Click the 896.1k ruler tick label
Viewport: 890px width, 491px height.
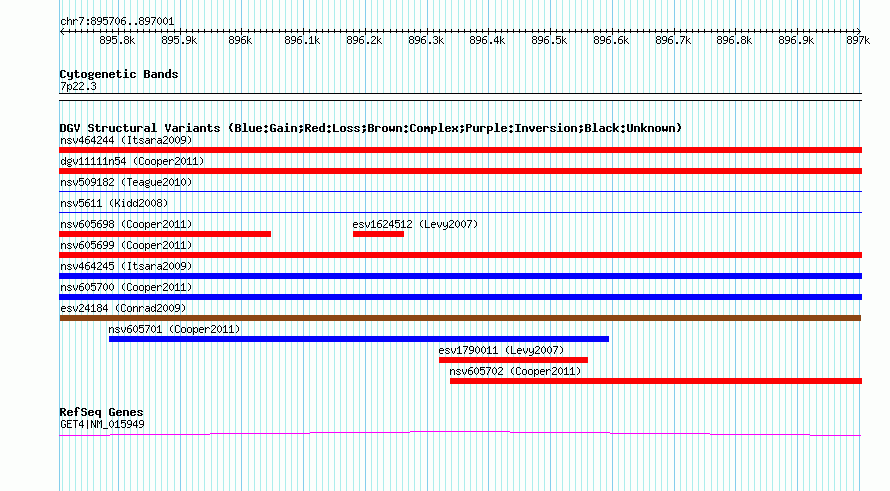302,40
